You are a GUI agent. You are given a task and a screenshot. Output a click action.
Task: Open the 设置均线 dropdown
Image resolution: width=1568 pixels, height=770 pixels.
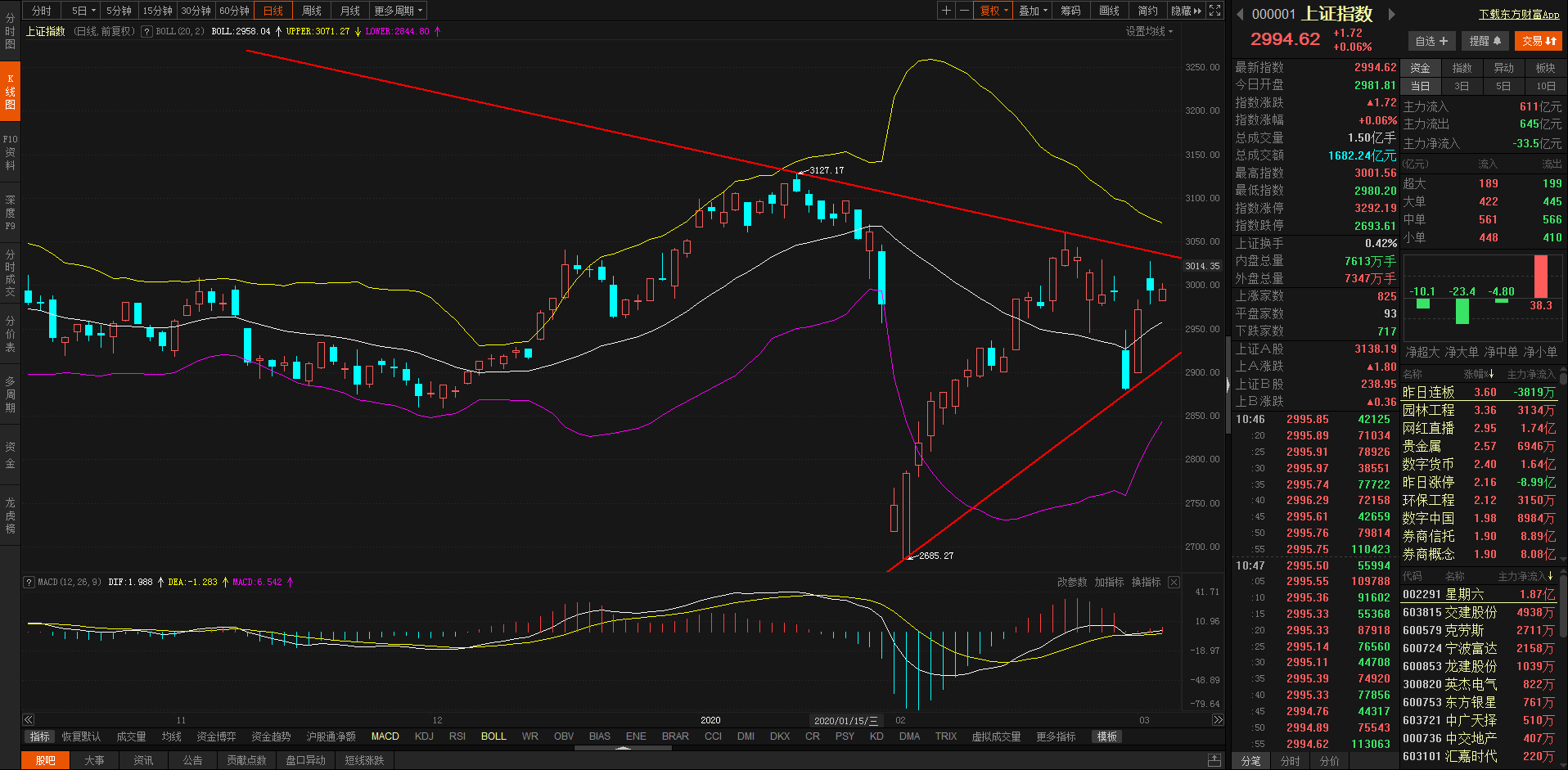[x=1149, y=31]
